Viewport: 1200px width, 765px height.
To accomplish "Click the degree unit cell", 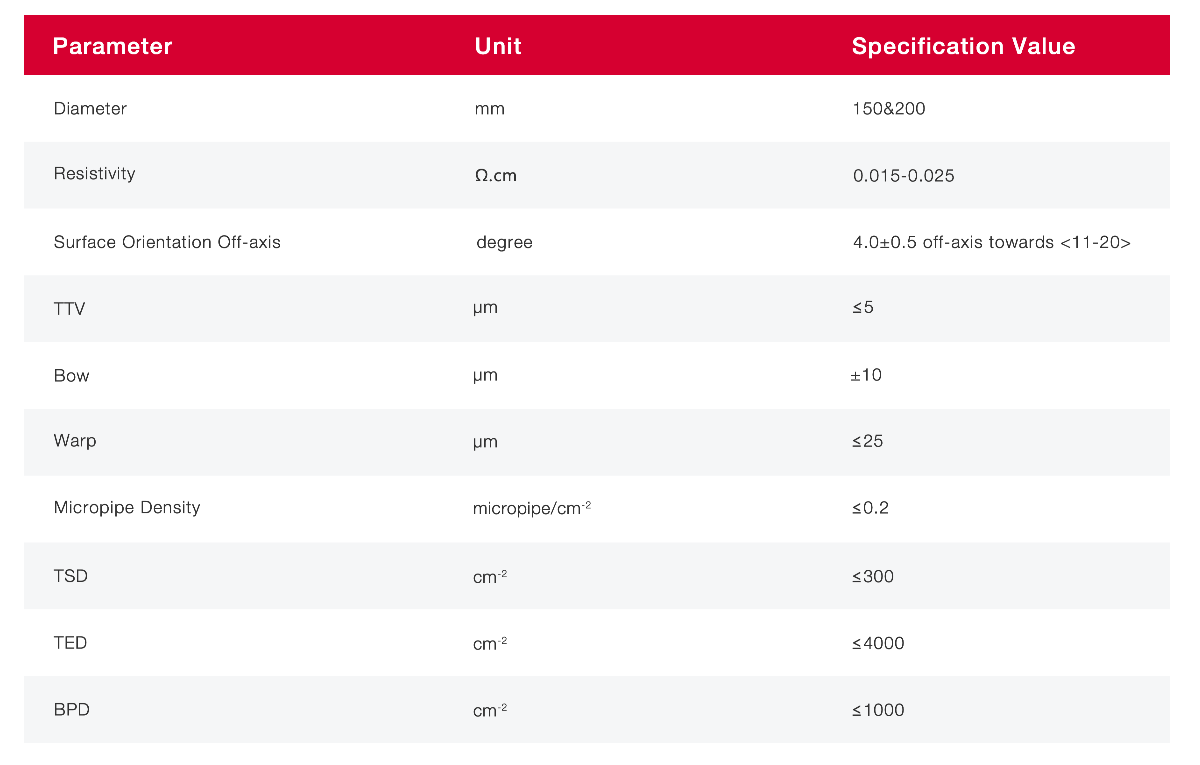I will pos(504,242).
